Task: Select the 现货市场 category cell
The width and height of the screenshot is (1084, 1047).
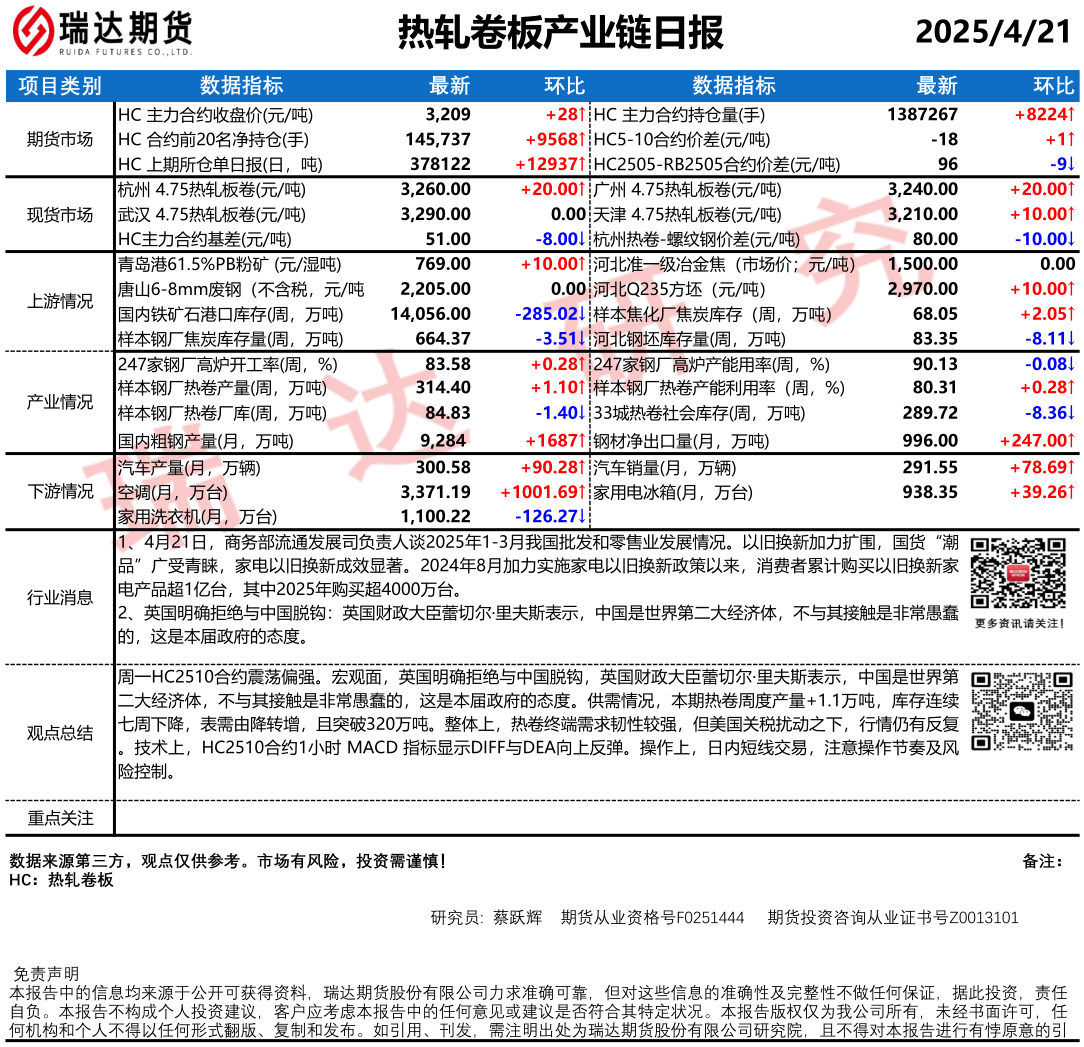Action: [60, 214]
